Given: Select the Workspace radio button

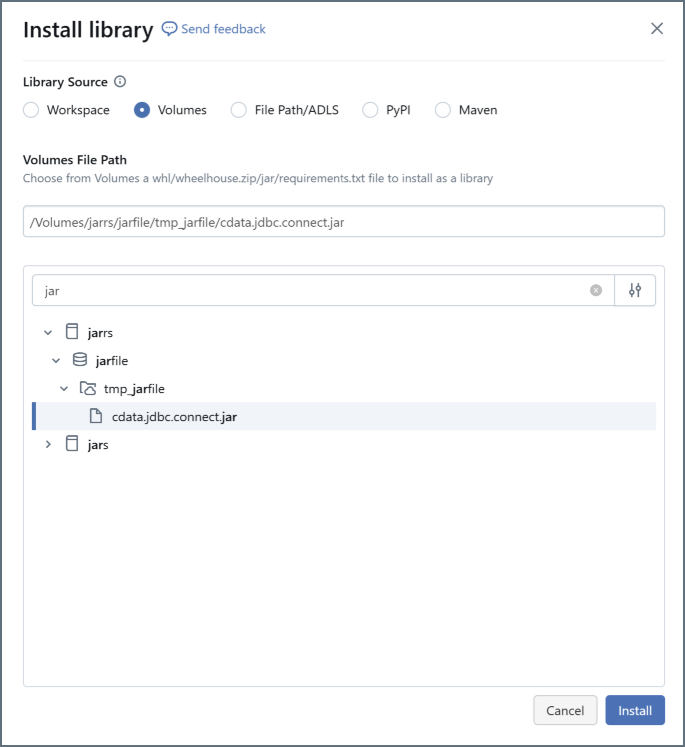Looking at the screenshot, I should [x=31, y=110].
